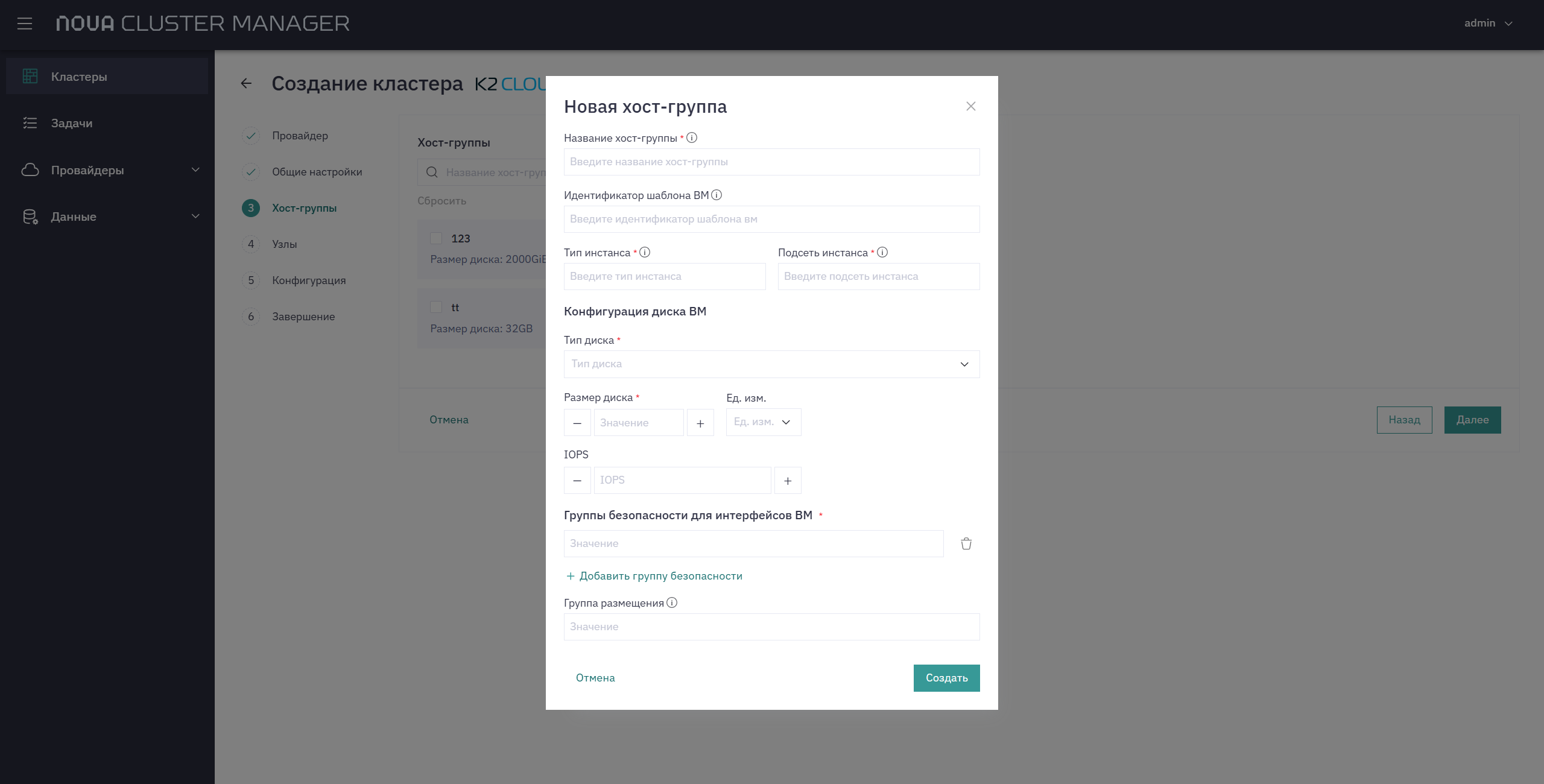Image resolution: width=1544 pixels, height=784 pixels.
Task: Open the hamburger menu icon
Action: pos(25,24)
